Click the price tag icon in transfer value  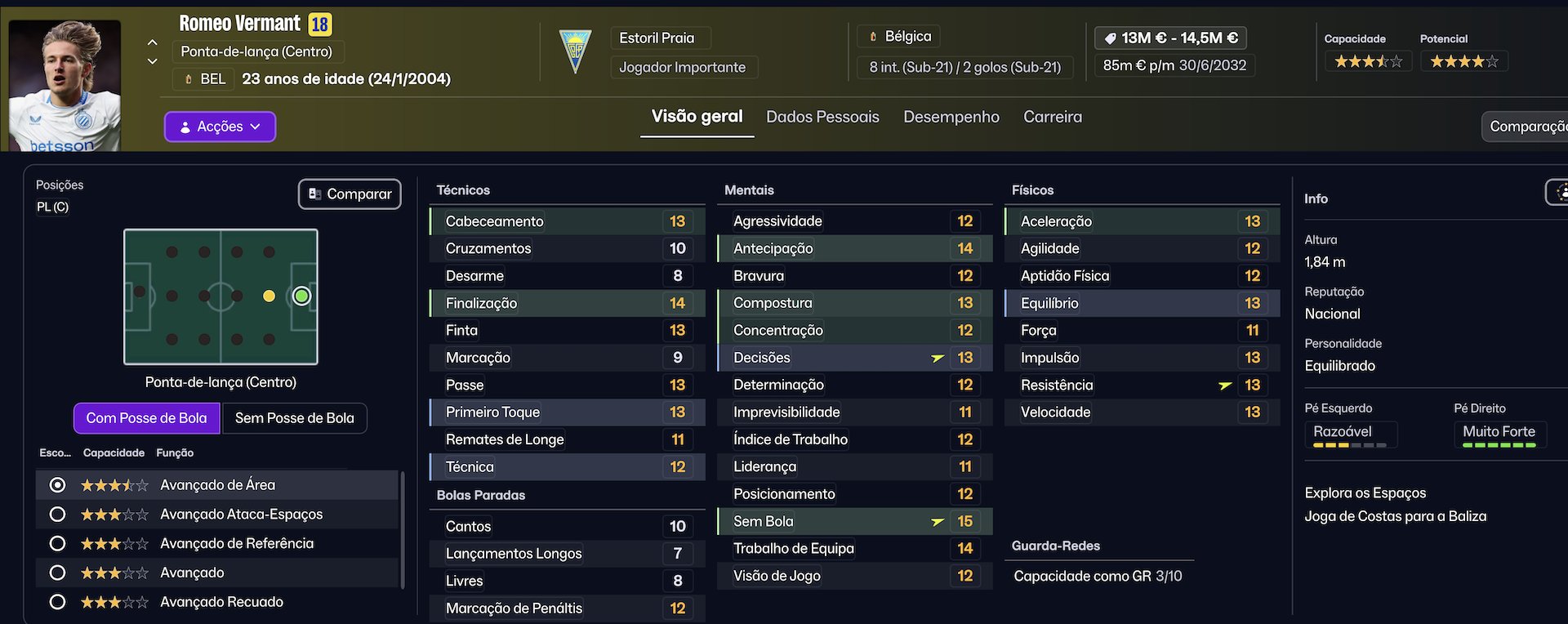pyautogui.click(x=1110, y=38)
